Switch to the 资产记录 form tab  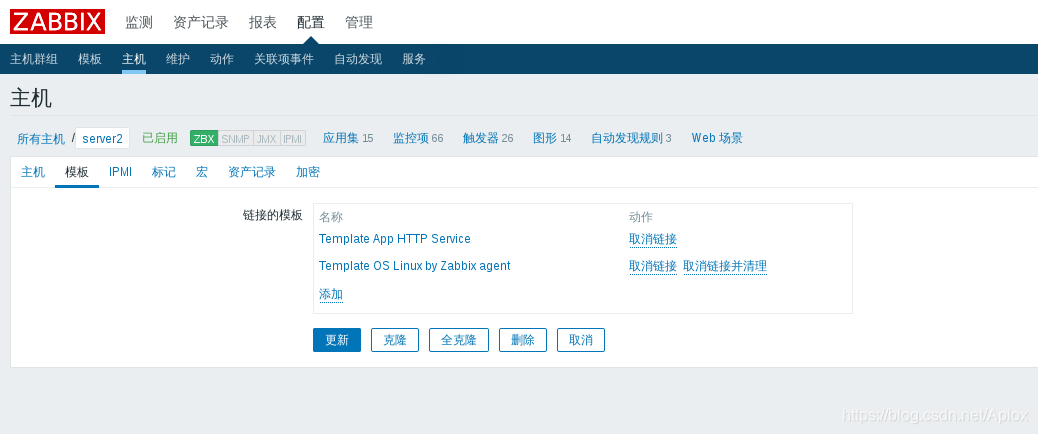[252, 172]
